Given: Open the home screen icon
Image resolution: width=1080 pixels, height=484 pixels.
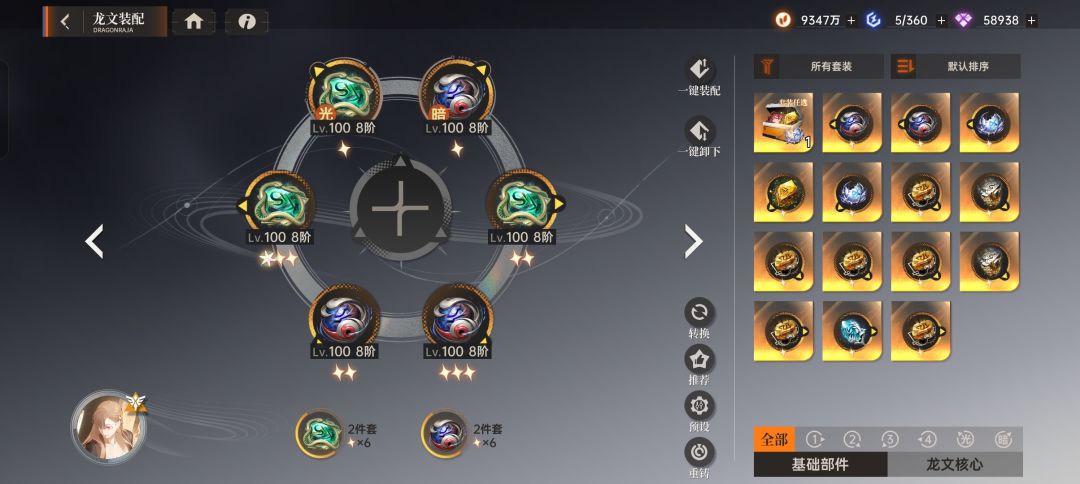Looking at the screenshot, I should click(x=194, y=21).
